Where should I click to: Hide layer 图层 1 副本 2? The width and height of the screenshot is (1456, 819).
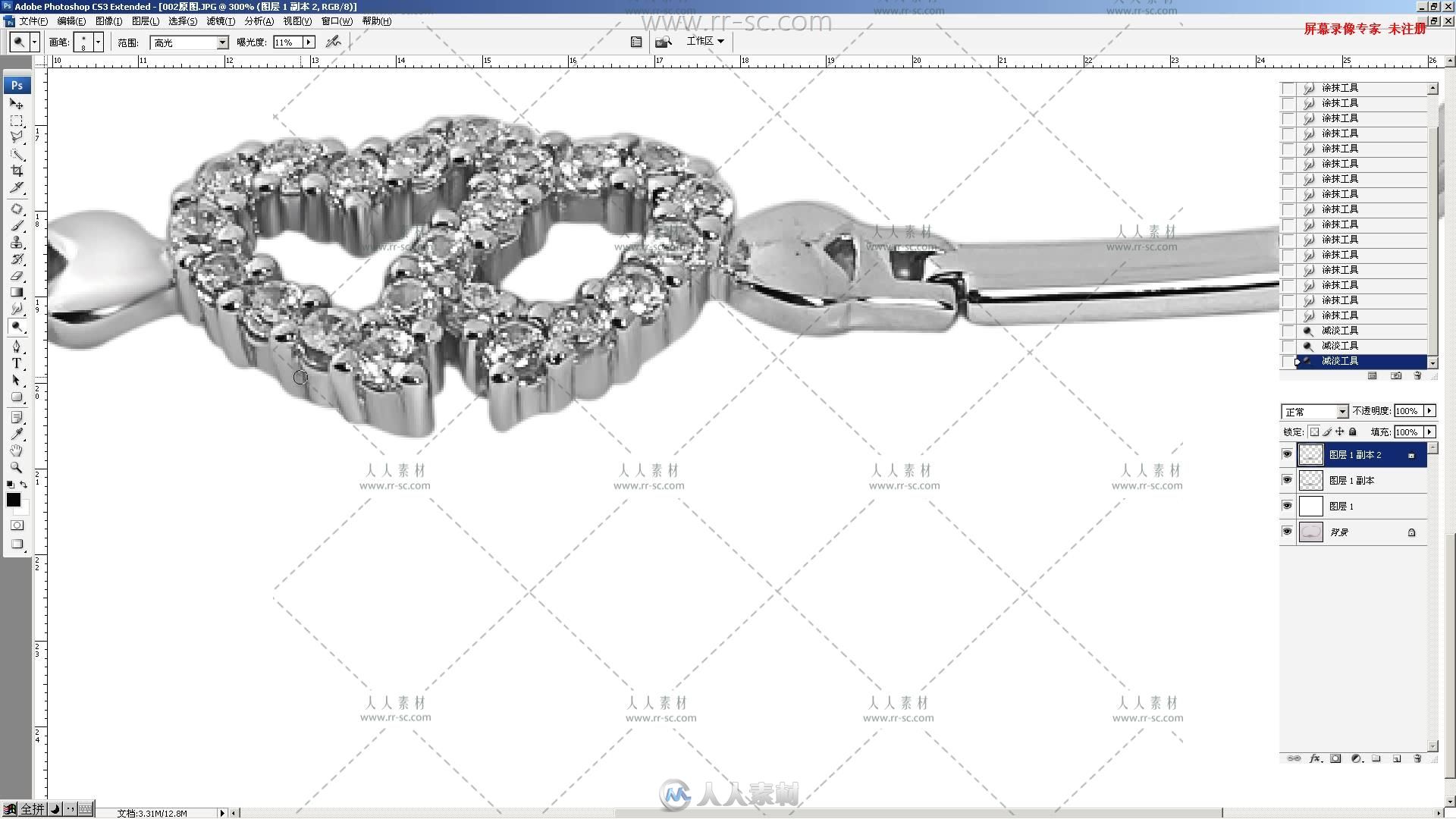tap(1287, 454)
